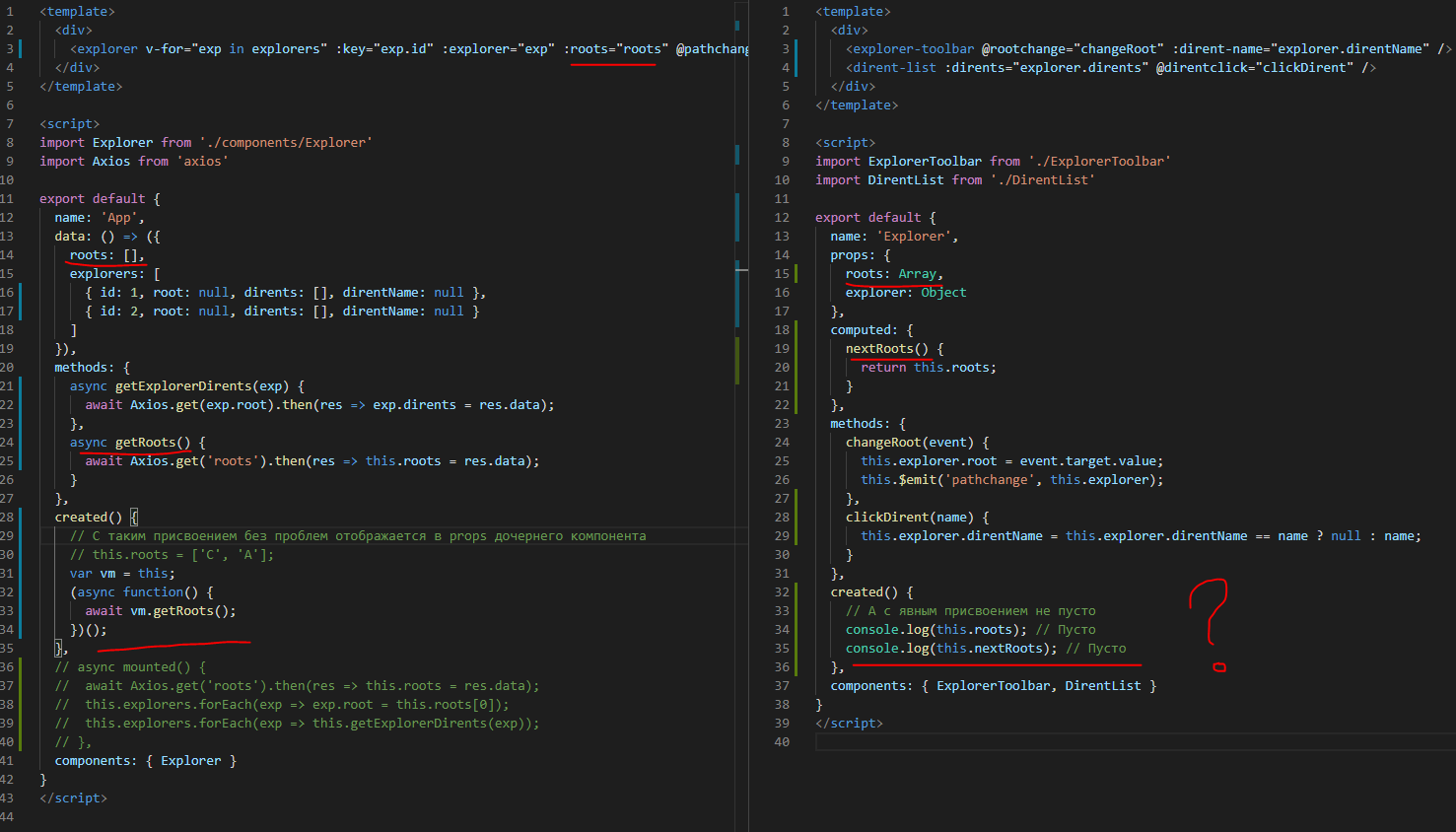Click the '})();' line
Screen dimensions: 1456x832
pos(89,629)
